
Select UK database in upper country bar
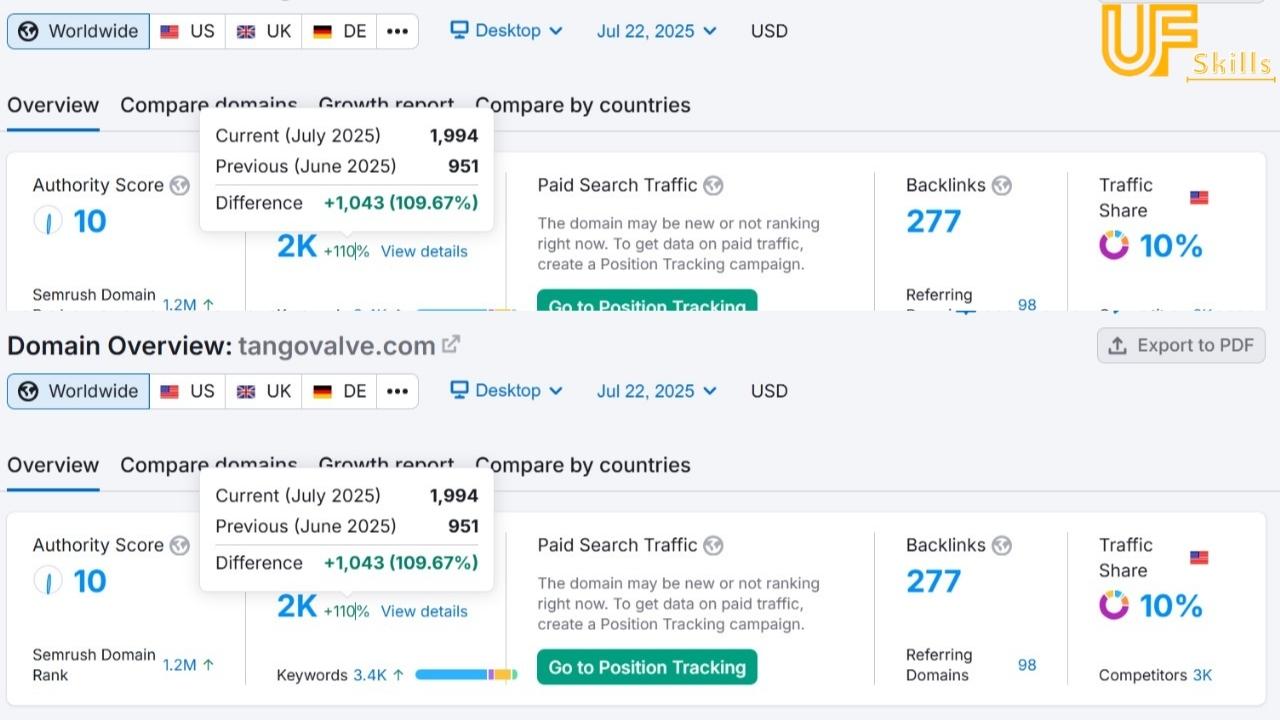click(x=263, y=31)
